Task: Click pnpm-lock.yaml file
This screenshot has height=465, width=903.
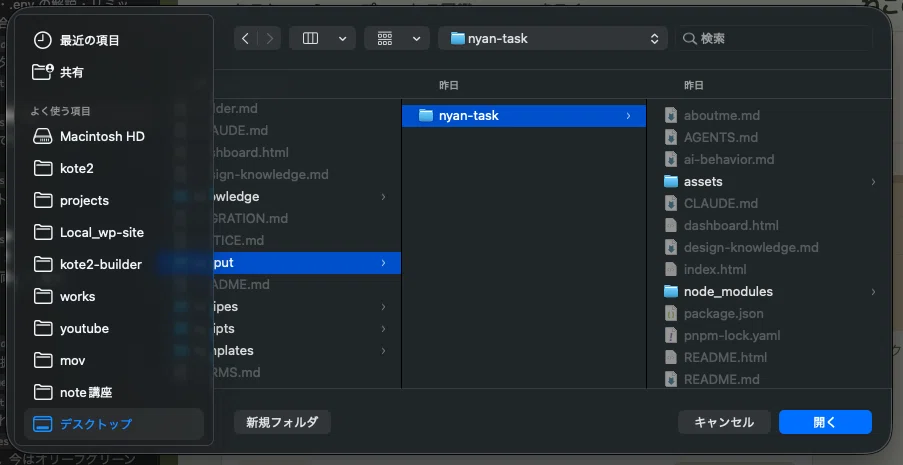Action: [732, 335]
